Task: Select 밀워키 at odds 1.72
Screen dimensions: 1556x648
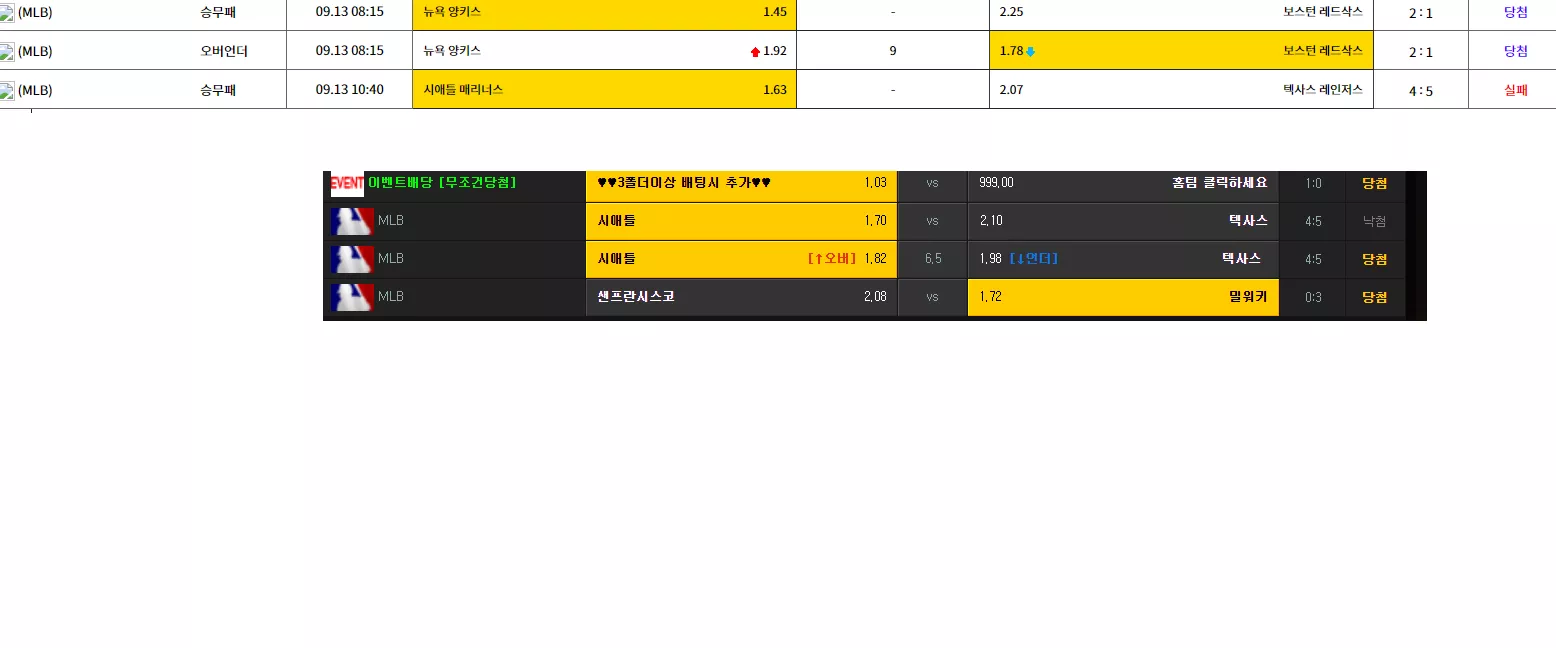Action: click(x=1123, y=297)
